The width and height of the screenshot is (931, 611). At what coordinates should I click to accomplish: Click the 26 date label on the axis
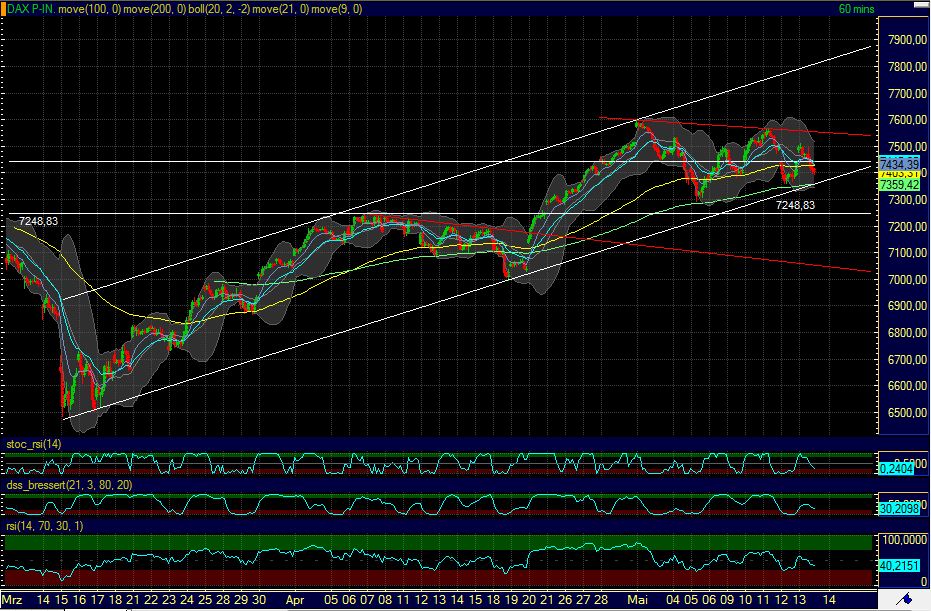click(x=565, y=600)
